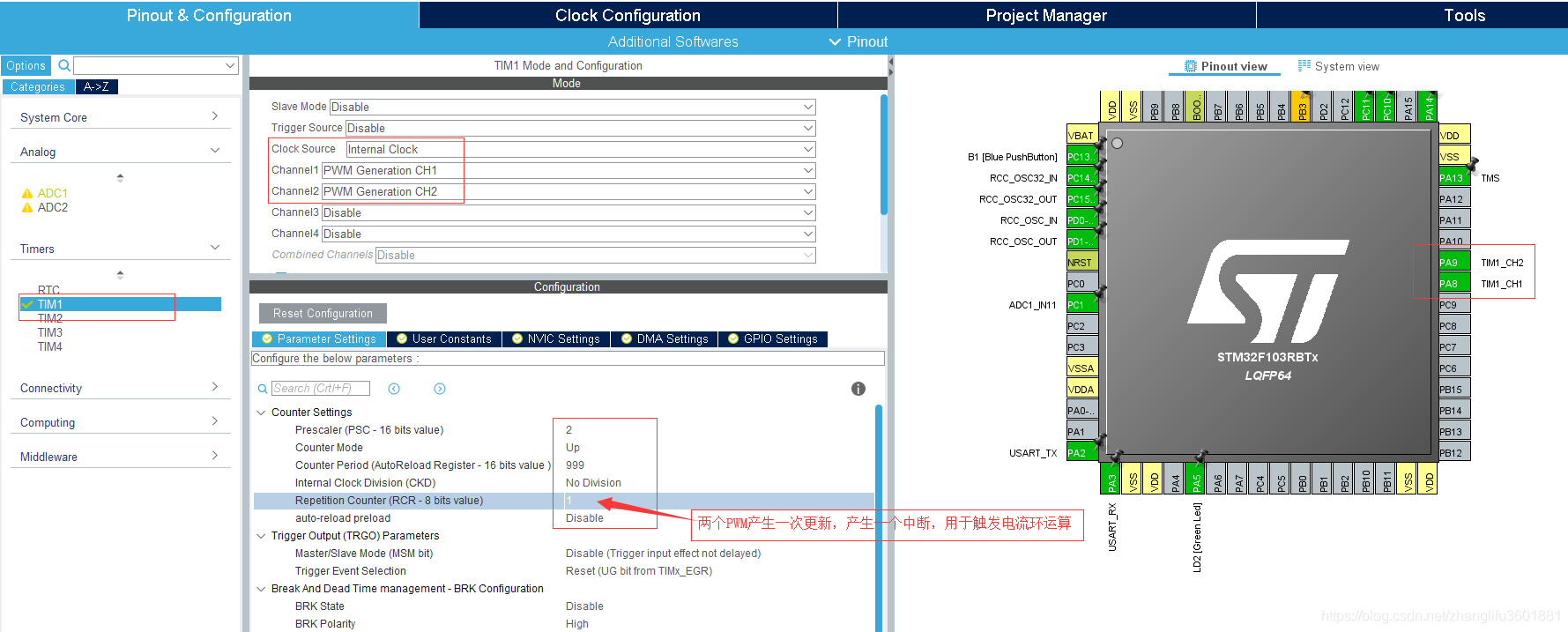Screen dimensions: 1568x632
Task: Select pin PB12 on the chip
Action: (1453, 453)
